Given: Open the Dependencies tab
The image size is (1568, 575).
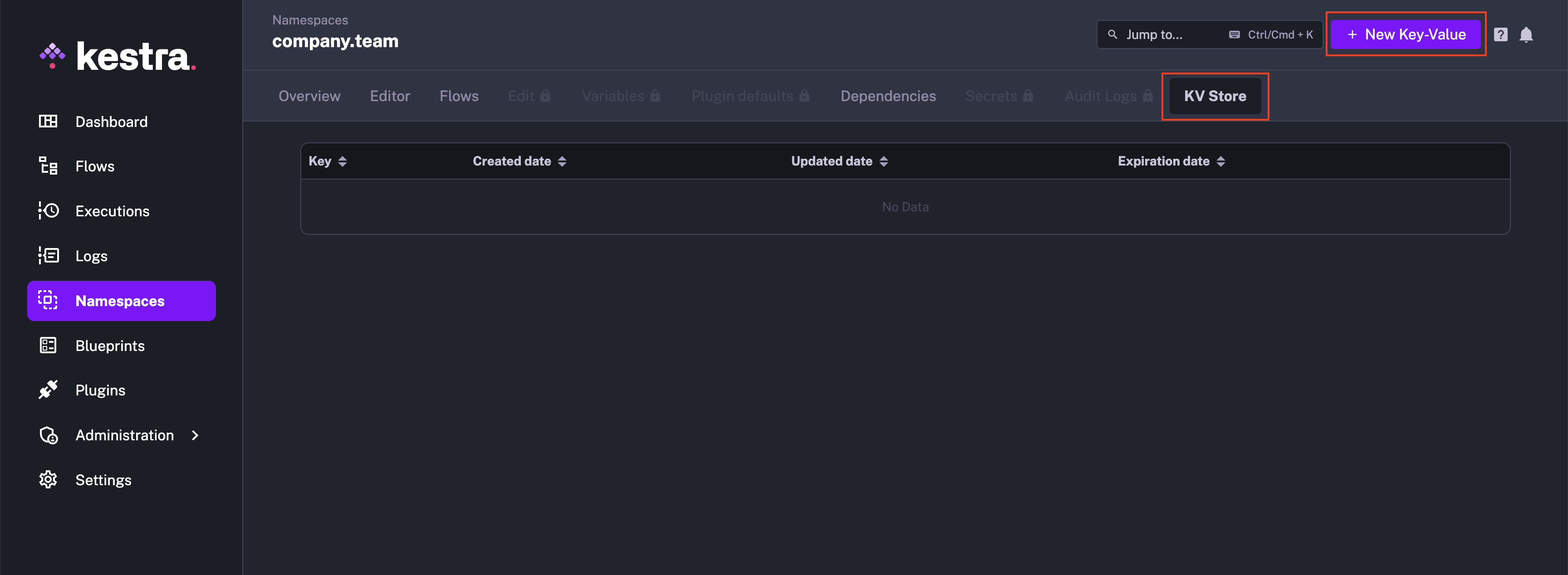Looking at the screenshot, I should pos(888,96).
